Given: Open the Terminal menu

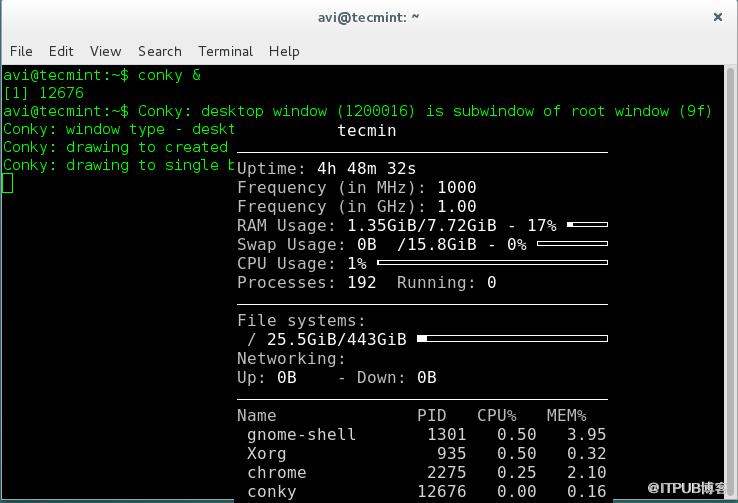Looking at the screenshot, I should tap(225, 51).
